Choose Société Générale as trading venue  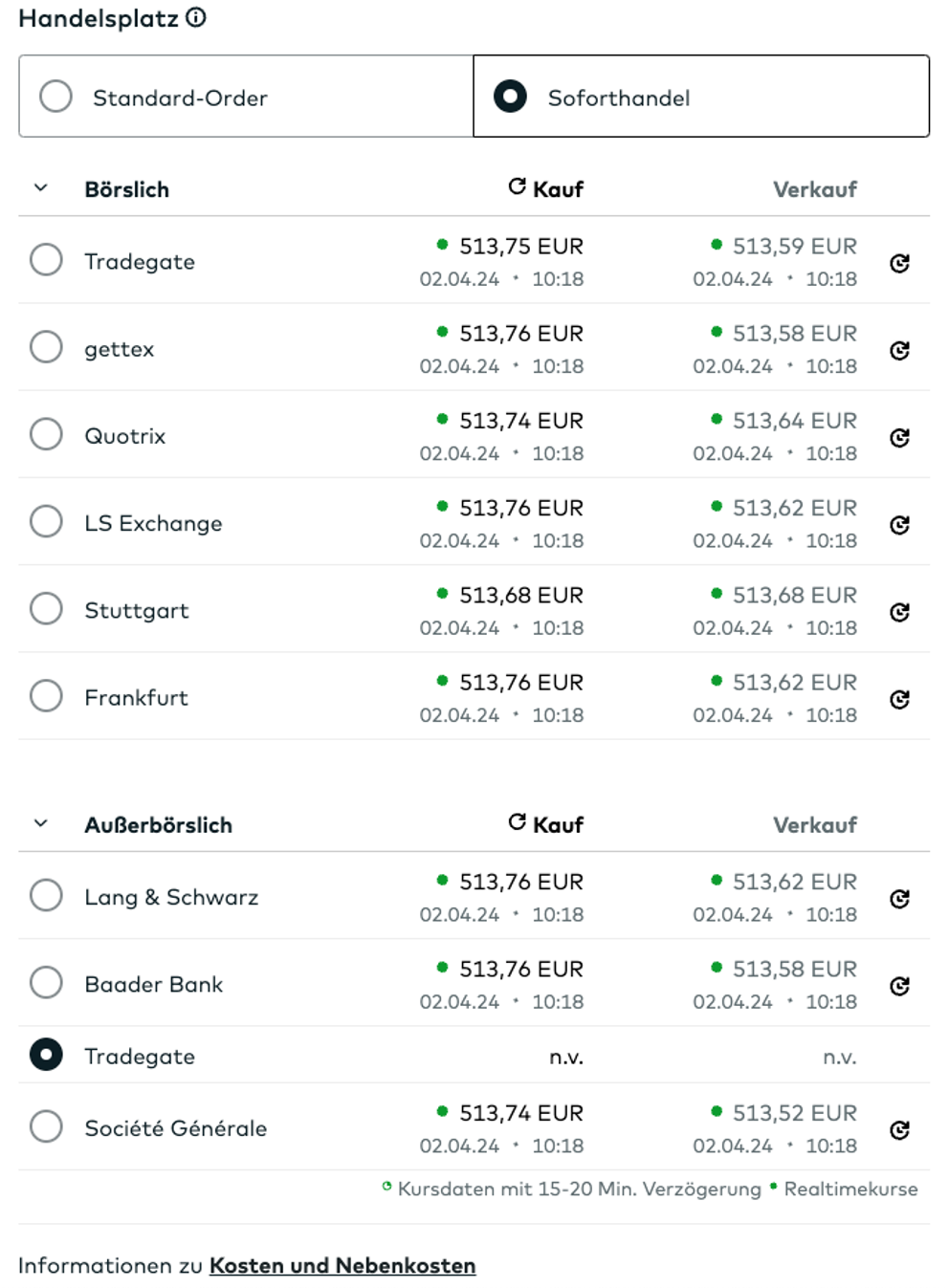46,1126
